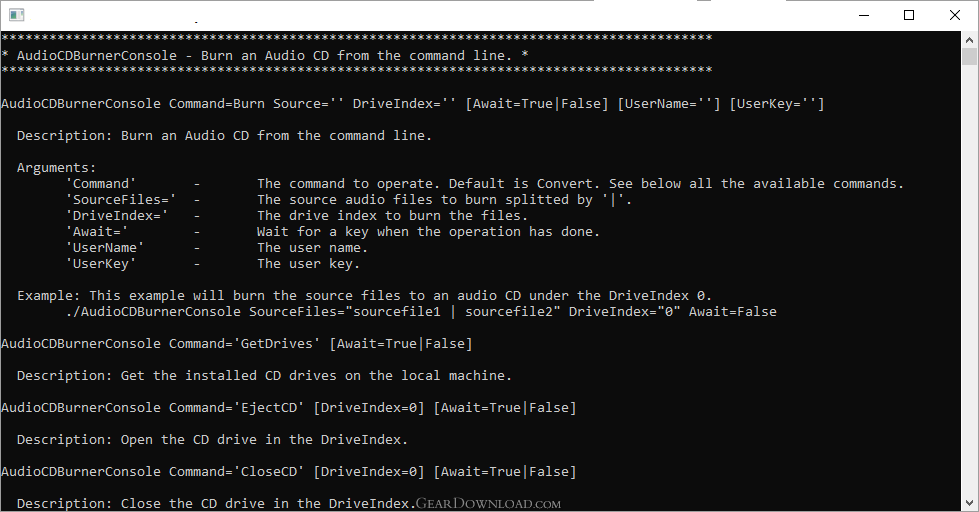The image size is (979, 512).
Task: Click the scrollbar up arrow
Action: 969,40
